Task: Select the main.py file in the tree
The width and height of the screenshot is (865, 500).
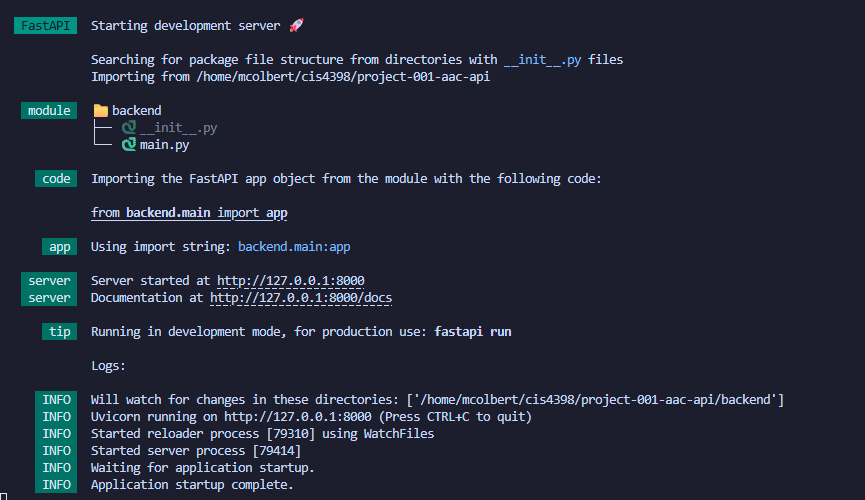Action: click(164, 145)
